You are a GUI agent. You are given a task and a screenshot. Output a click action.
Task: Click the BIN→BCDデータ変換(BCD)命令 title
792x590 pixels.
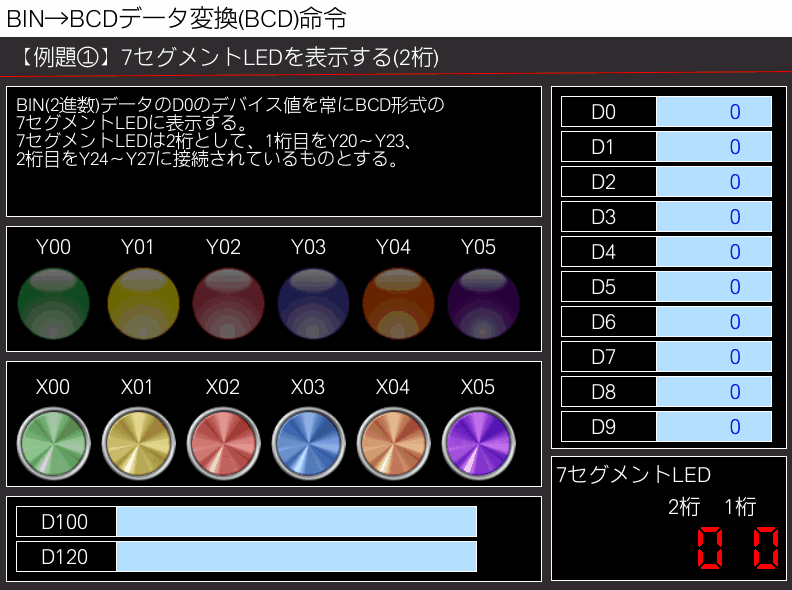coord(176,19)
